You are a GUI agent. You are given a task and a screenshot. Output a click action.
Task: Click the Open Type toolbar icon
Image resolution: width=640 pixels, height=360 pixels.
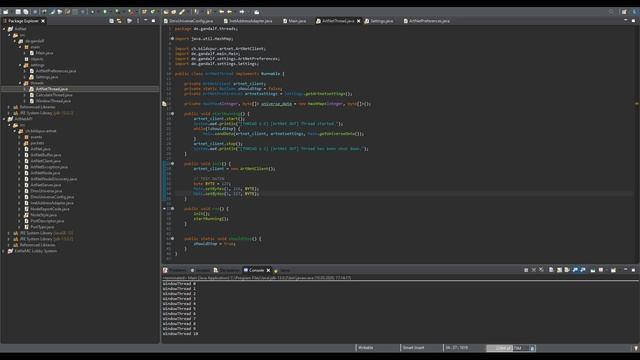(x=166, y=12)
